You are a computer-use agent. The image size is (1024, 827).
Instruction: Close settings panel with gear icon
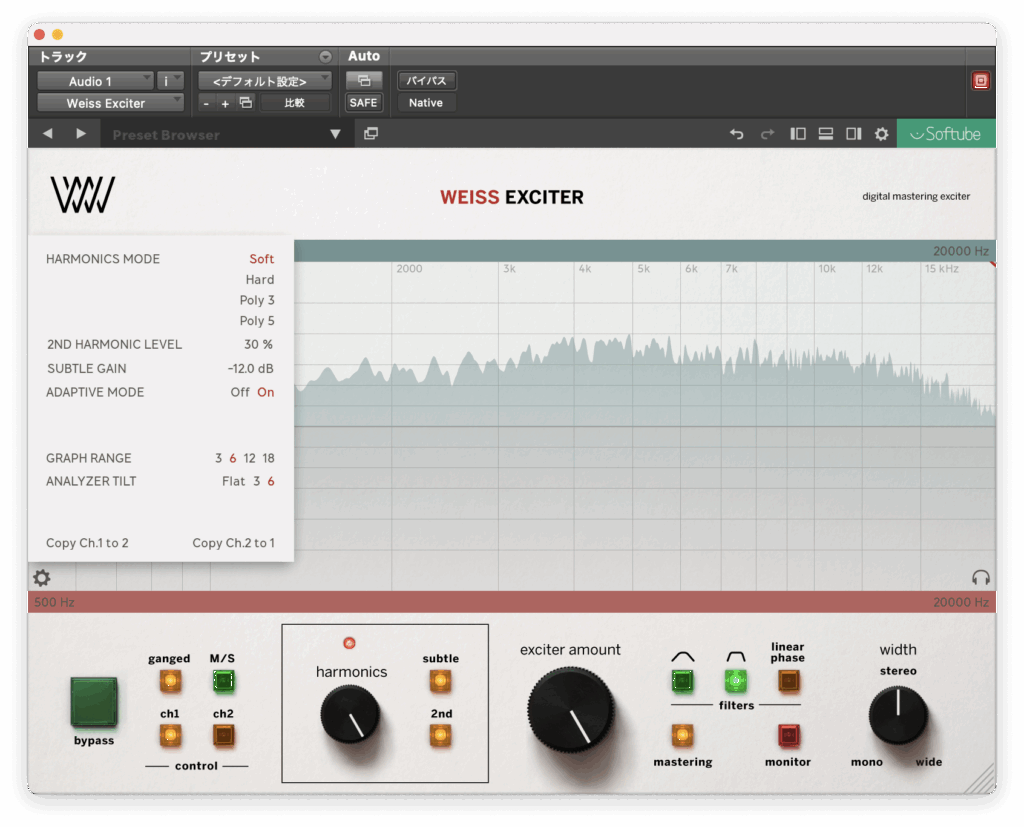click(x=42, y=577)
